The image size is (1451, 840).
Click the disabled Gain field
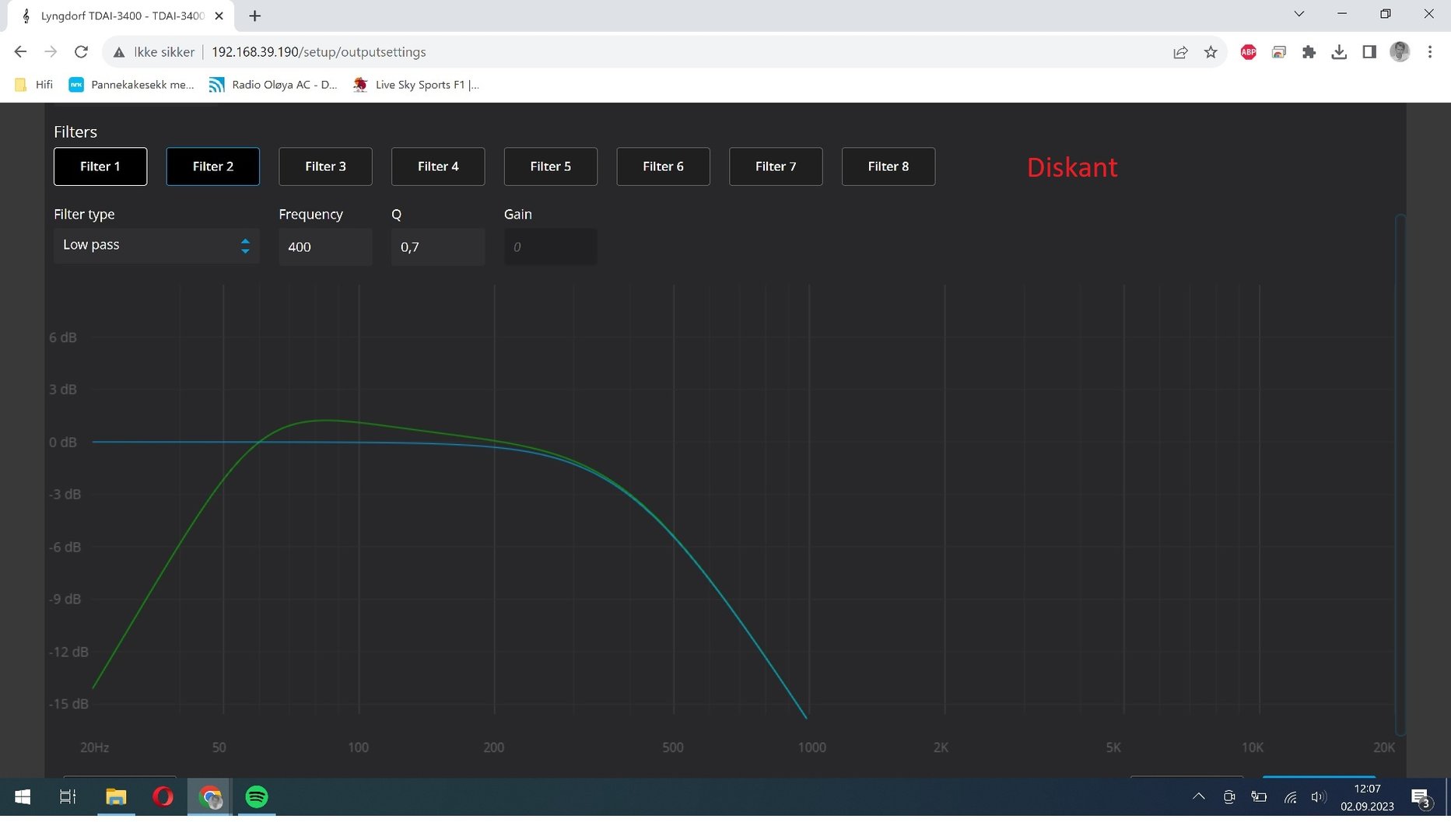tap(551, 247)
